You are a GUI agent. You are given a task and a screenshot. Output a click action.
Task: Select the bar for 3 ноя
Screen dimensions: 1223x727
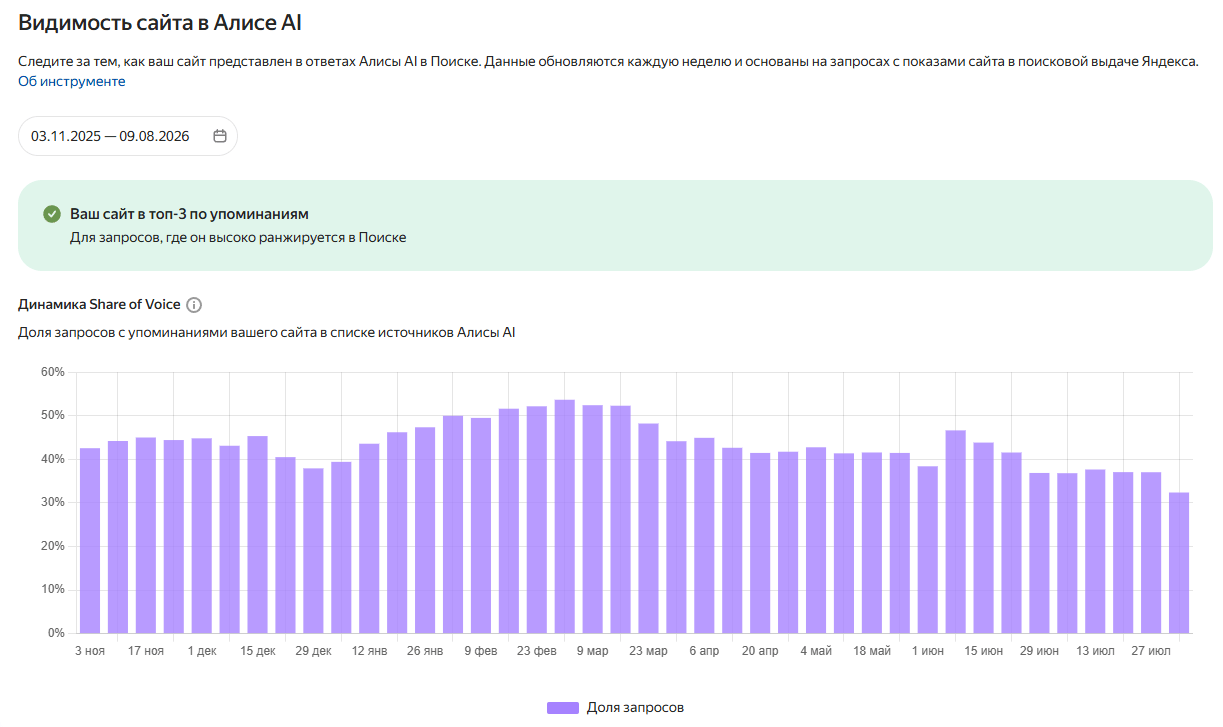pos(90,540)
